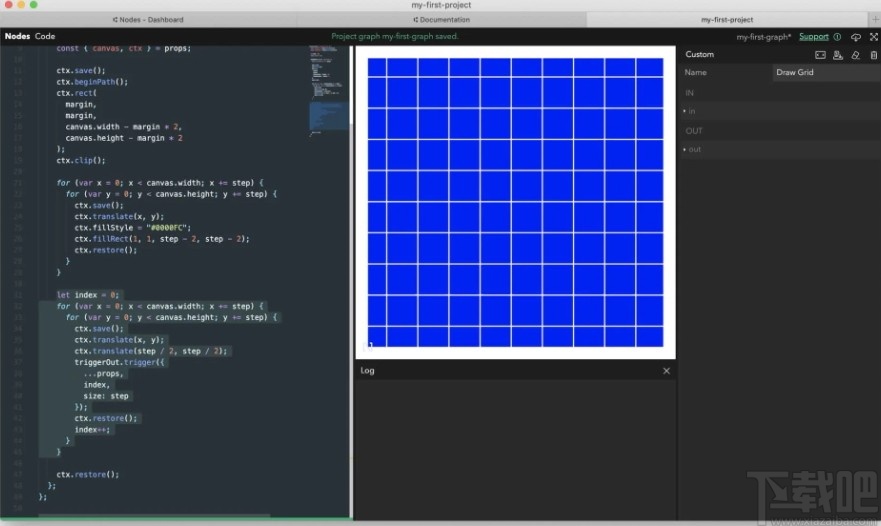
Task: Switch to the Code view
Action: point(45,36)
